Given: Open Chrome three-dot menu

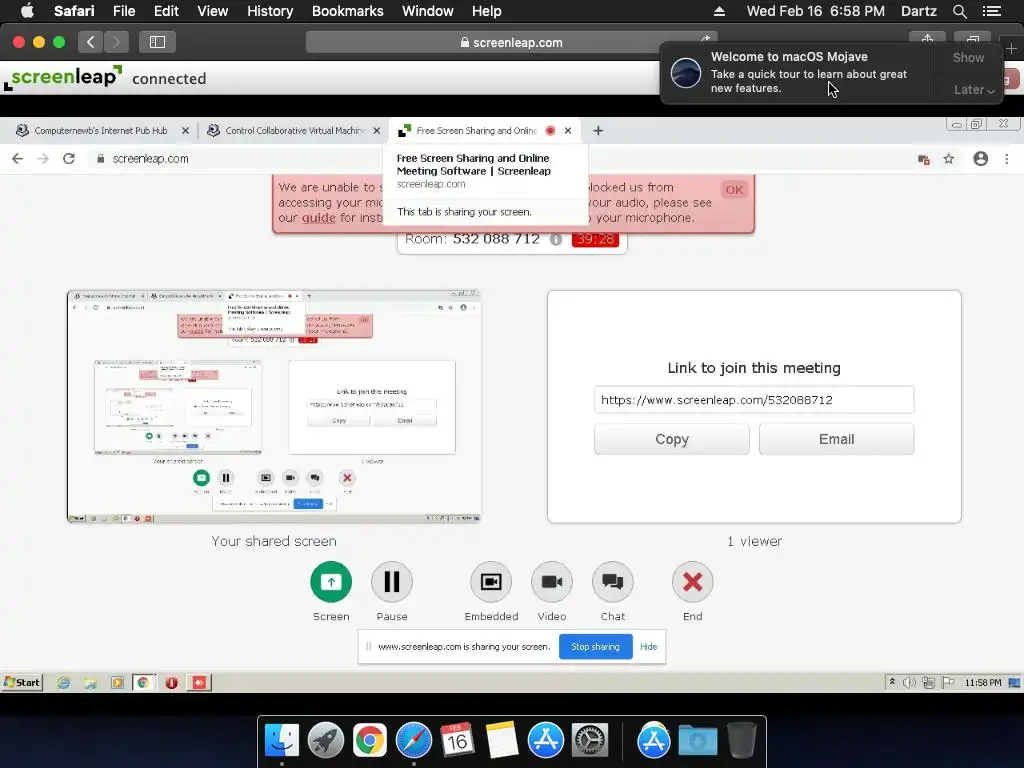Looking at the screenshot, I should (1006, 159).
